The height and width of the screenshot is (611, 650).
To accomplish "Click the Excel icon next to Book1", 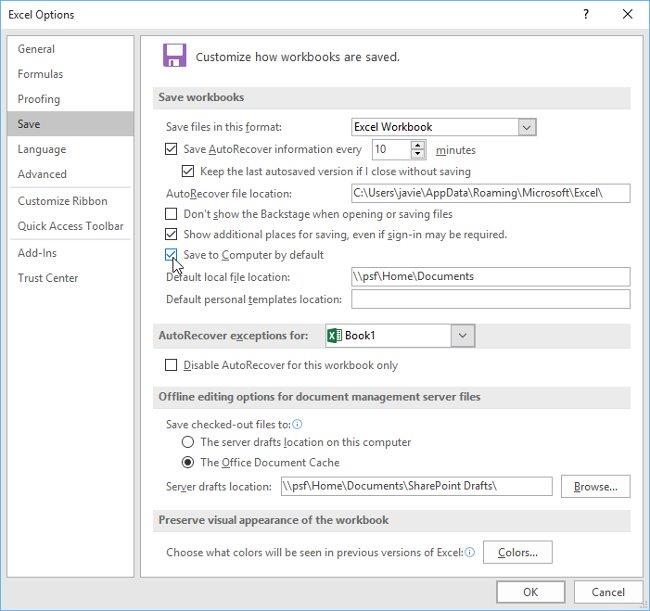I will point(335,336).
